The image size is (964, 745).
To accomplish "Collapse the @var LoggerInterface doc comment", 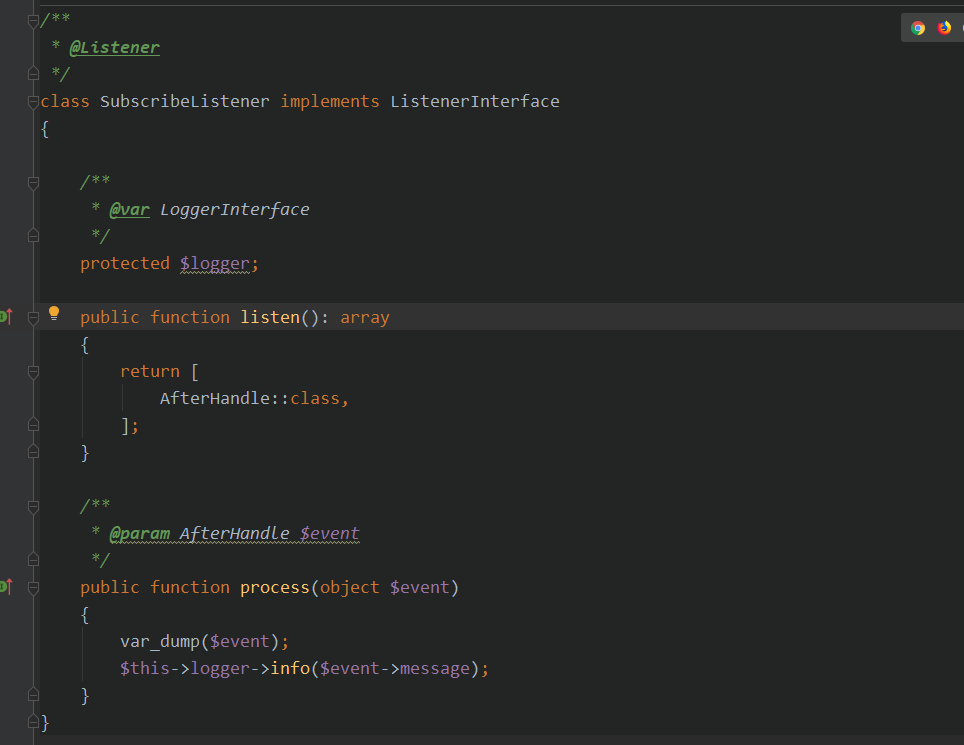I will (34, 183).
